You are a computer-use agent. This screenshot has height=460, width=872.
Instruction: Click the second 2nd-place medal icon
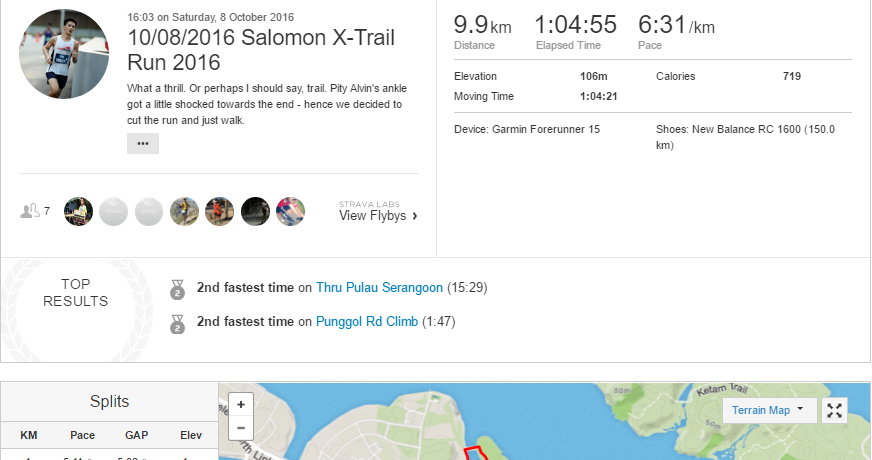[x=178, y=323]
